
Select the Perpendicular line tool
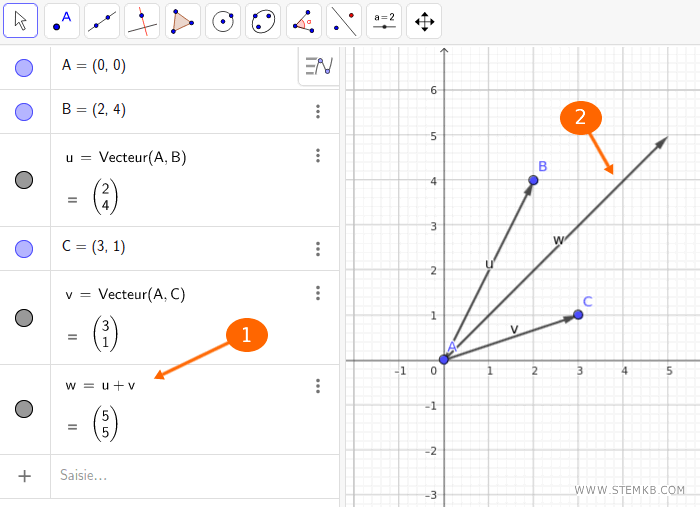click(143, 21)
